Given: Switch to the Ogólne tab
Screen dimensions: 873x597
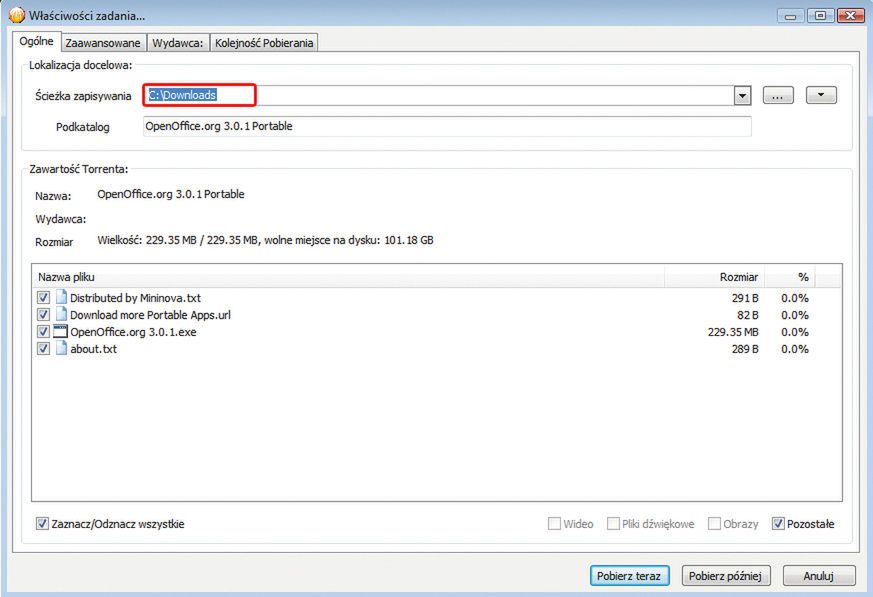Looking at the screenshot, I should (36, 41).
